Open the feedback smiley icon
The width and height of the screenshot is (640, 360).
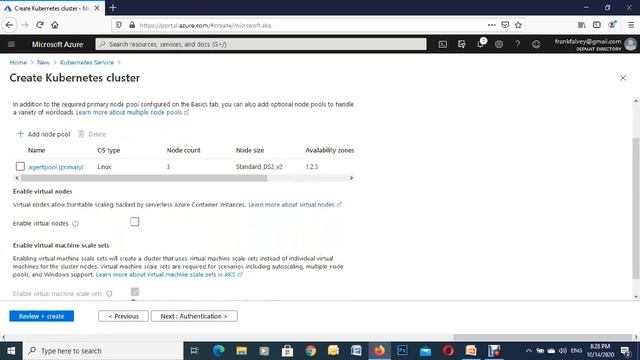click(536, 44)
